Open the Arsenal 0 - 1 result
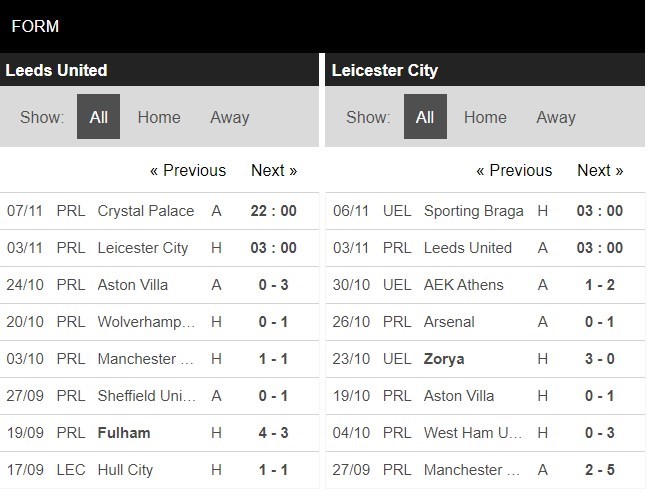Image resolution: width=648 pixels, height=498 pixels. [x=449, y=322]
